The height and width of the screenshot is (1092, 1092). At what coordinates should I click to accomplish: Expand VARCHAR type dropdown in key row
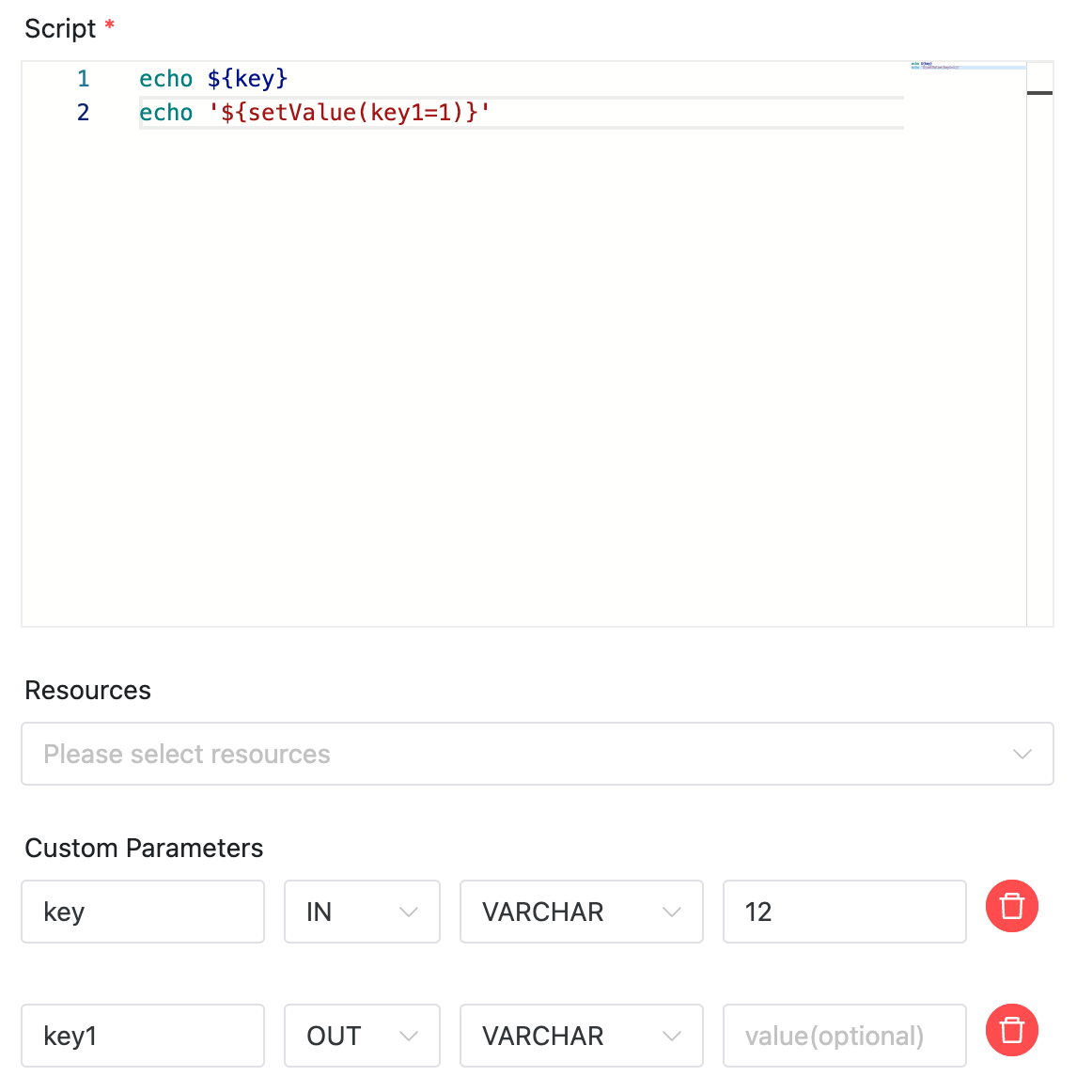(x=581, y=912)
